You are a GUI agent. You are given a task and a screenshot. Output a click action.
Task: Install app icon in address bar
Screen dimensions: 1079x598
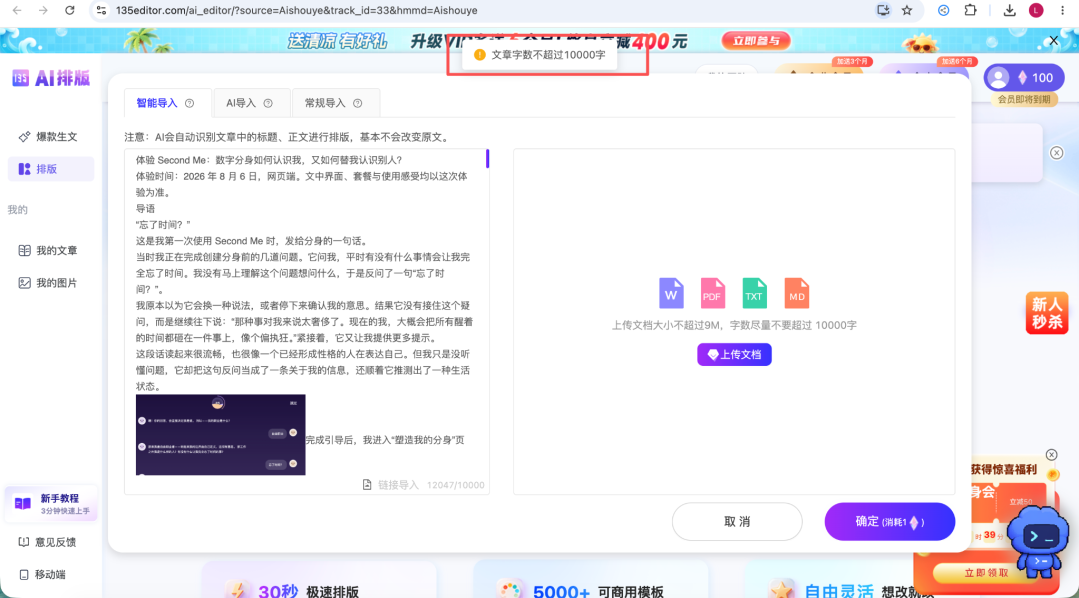click(883, 10)
